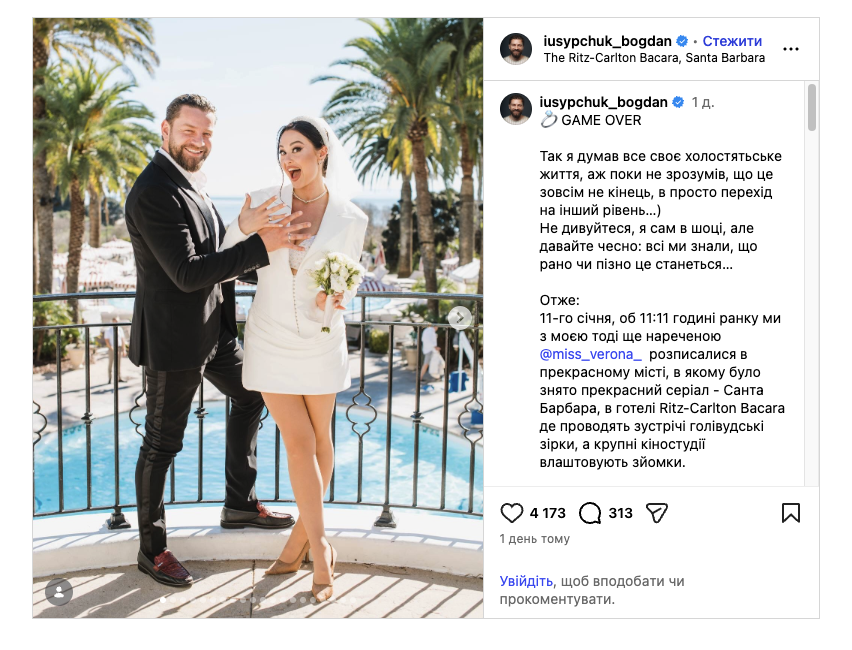Click the caption author avatar

pyautogui.click(x=516, y=109)
